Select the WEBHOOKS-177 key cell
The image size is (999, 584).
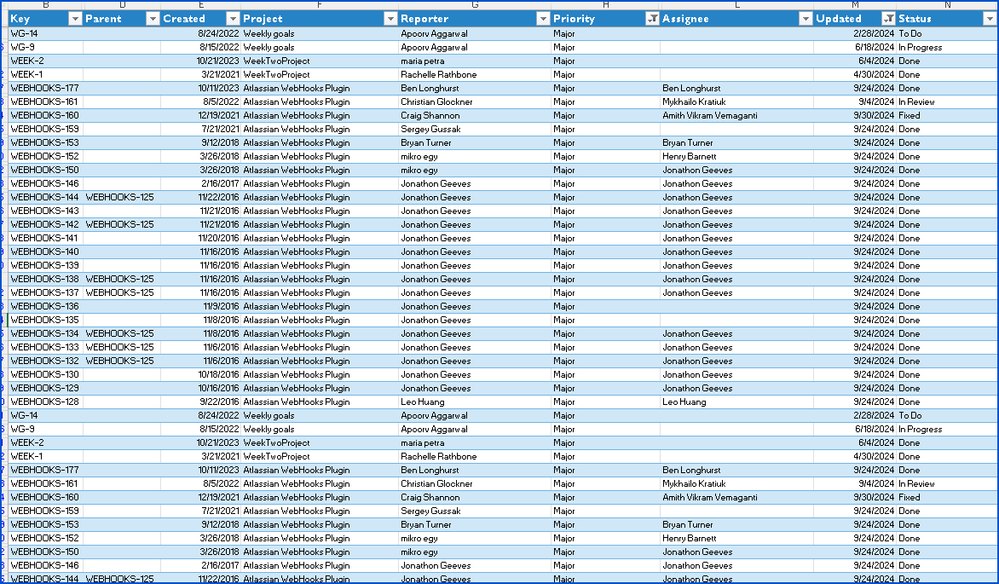(40, 88)
